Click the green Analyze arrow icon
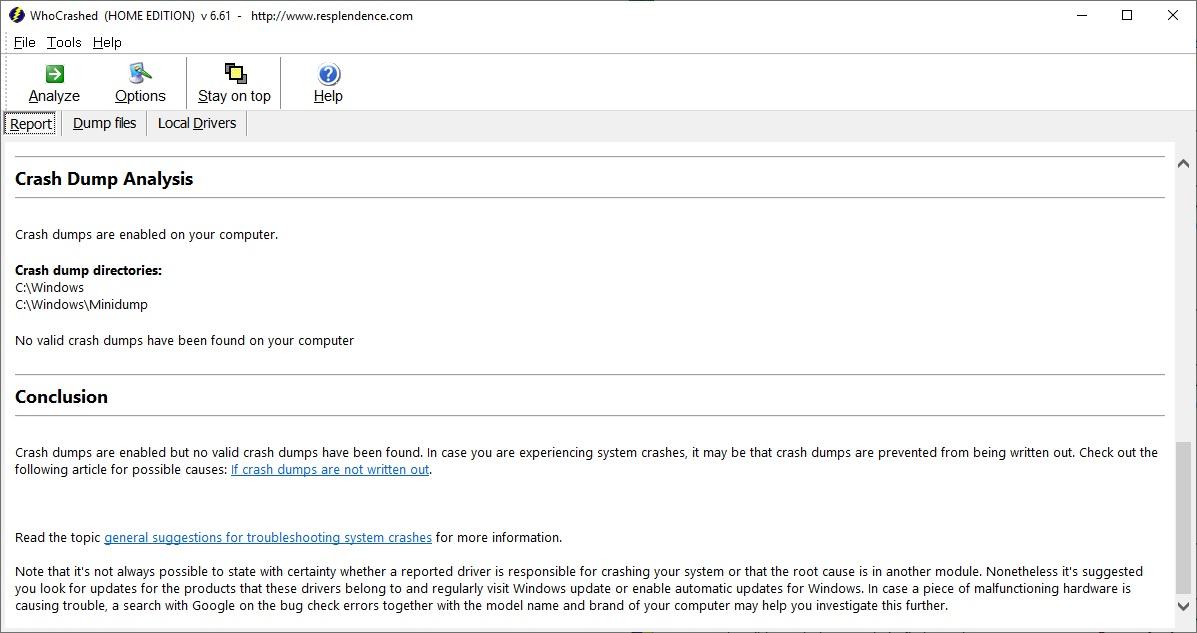Screen dimensions: 1197x633 tap(54, 74)
